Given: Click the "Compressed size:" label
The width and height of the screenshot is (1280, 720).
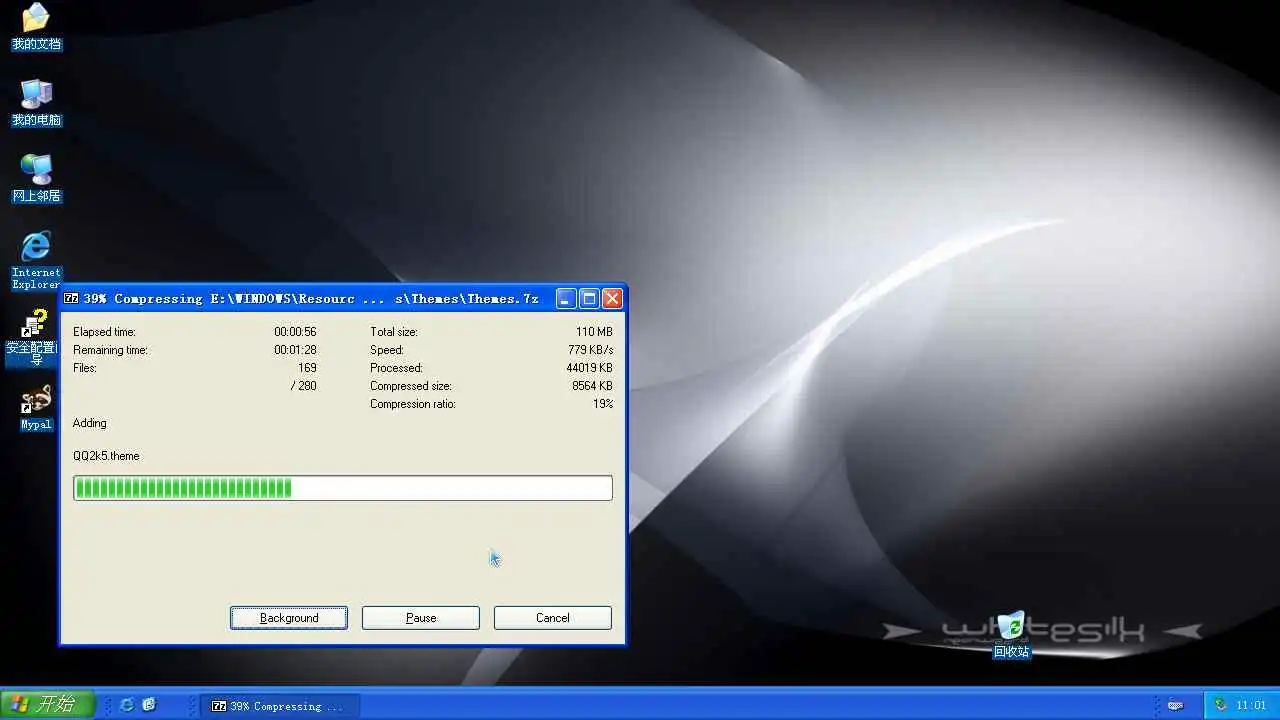Looking at the screenshot, I should [410, 386].
